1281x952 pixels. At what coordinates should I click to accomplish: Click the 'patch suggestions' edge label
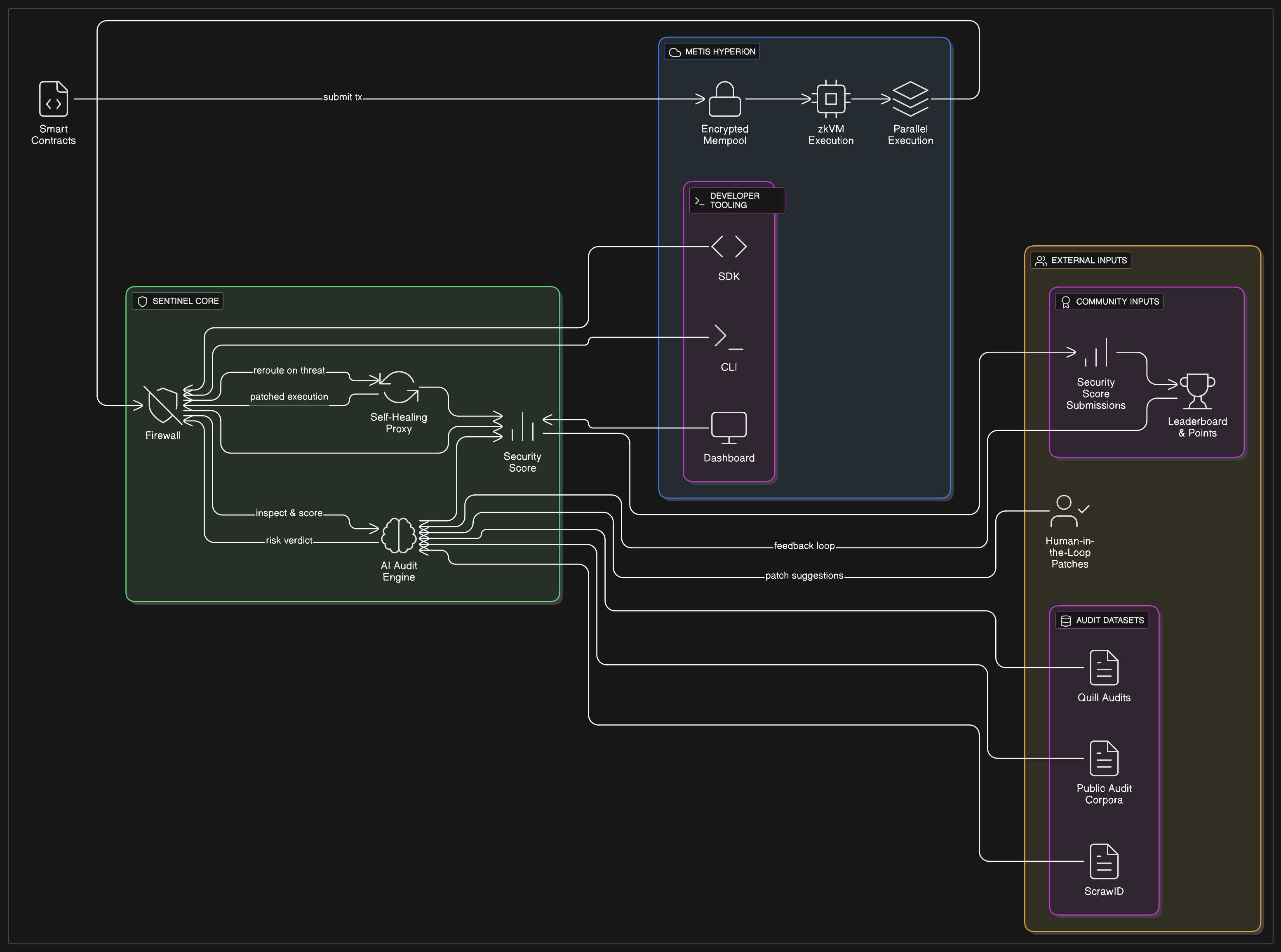point(804,575)
